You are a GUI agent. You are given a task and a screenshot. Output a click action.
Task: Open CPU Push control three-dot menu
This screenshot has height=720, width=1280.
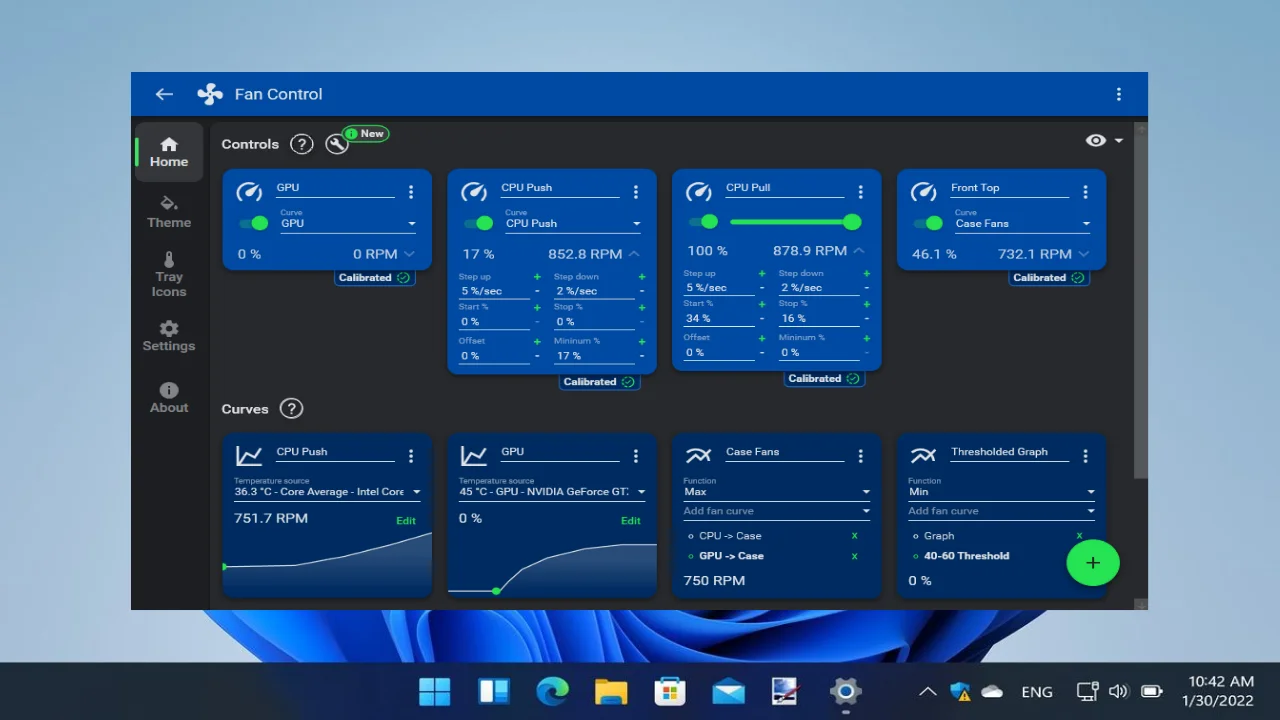(x=635, y=192)
